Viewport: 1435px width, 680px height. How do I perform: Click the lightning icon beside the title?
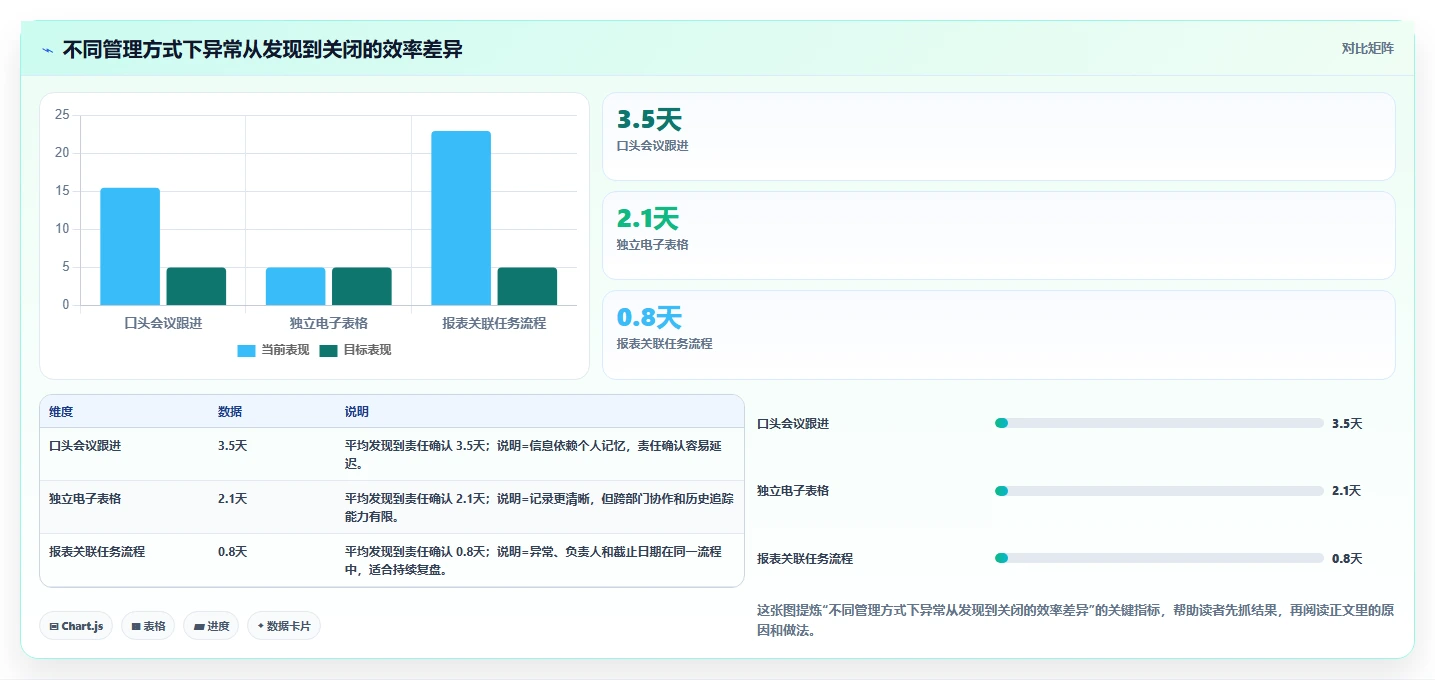(x=48, y=50)
